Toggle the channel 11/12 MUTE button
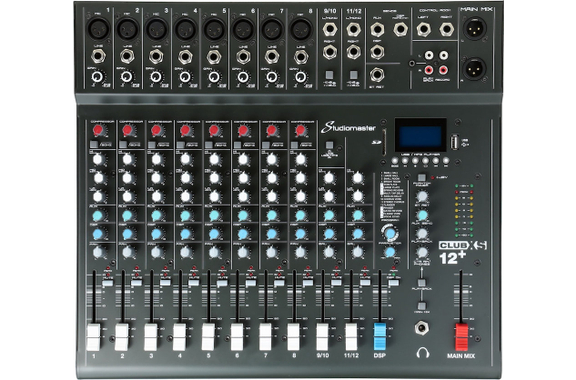The height and width of the screenshot is (380, 576). tap(365, 283)
